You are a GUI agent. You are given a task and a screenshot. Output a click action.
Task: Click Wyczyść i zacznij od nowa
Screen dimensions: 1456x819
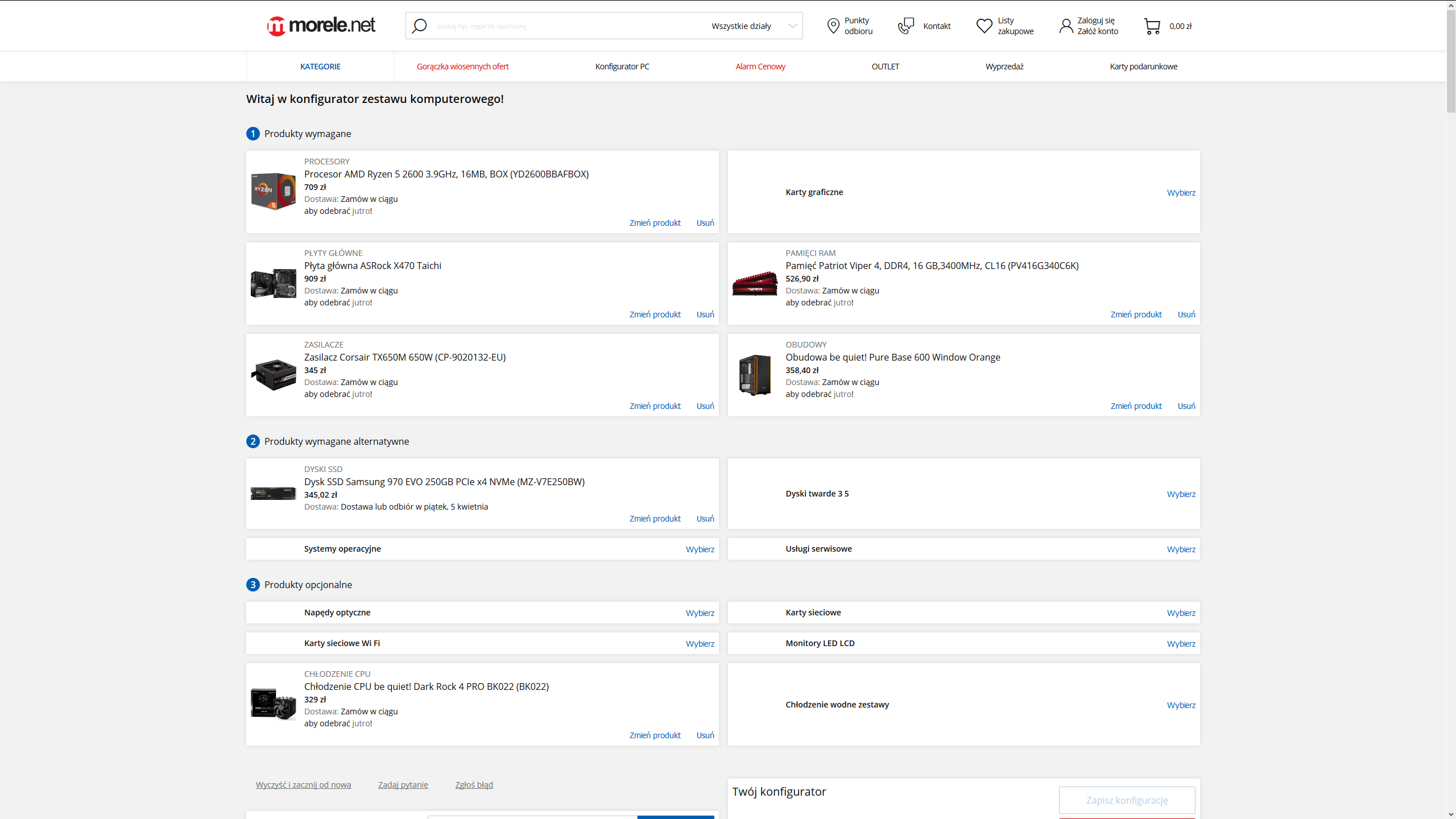pyautogui.click(x=303, y=785)
